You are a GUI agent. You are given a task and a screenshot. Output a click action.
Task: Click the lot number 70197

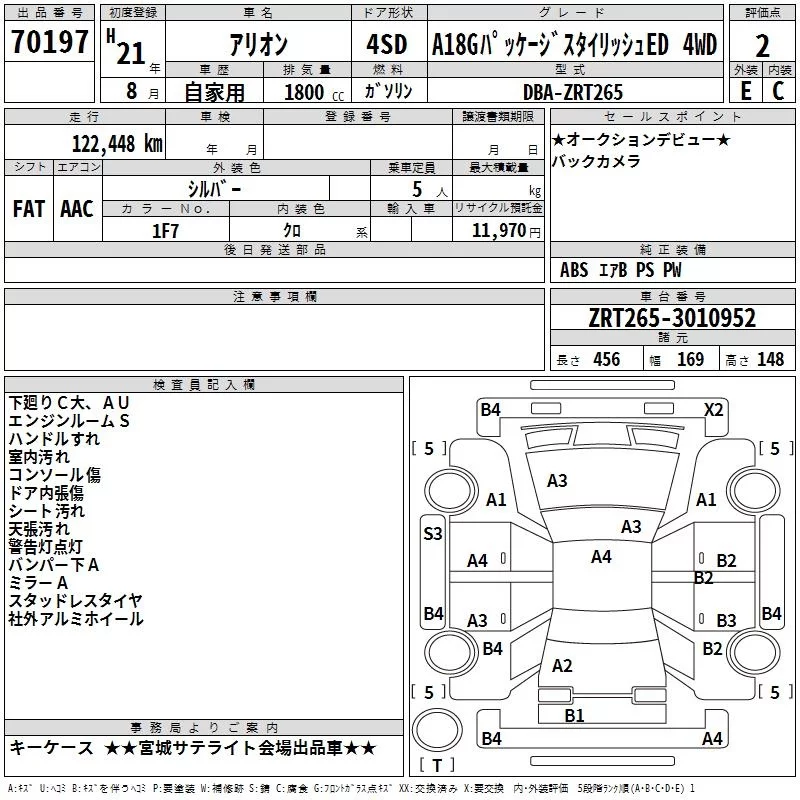coord(49,41)
